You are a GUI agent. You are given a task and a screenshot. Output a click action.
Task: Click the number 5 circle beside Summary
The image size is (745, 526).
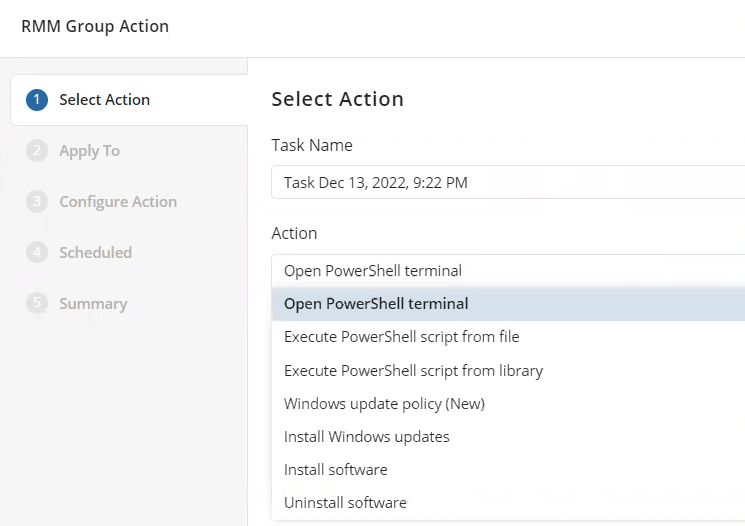(x=37, y=304)
